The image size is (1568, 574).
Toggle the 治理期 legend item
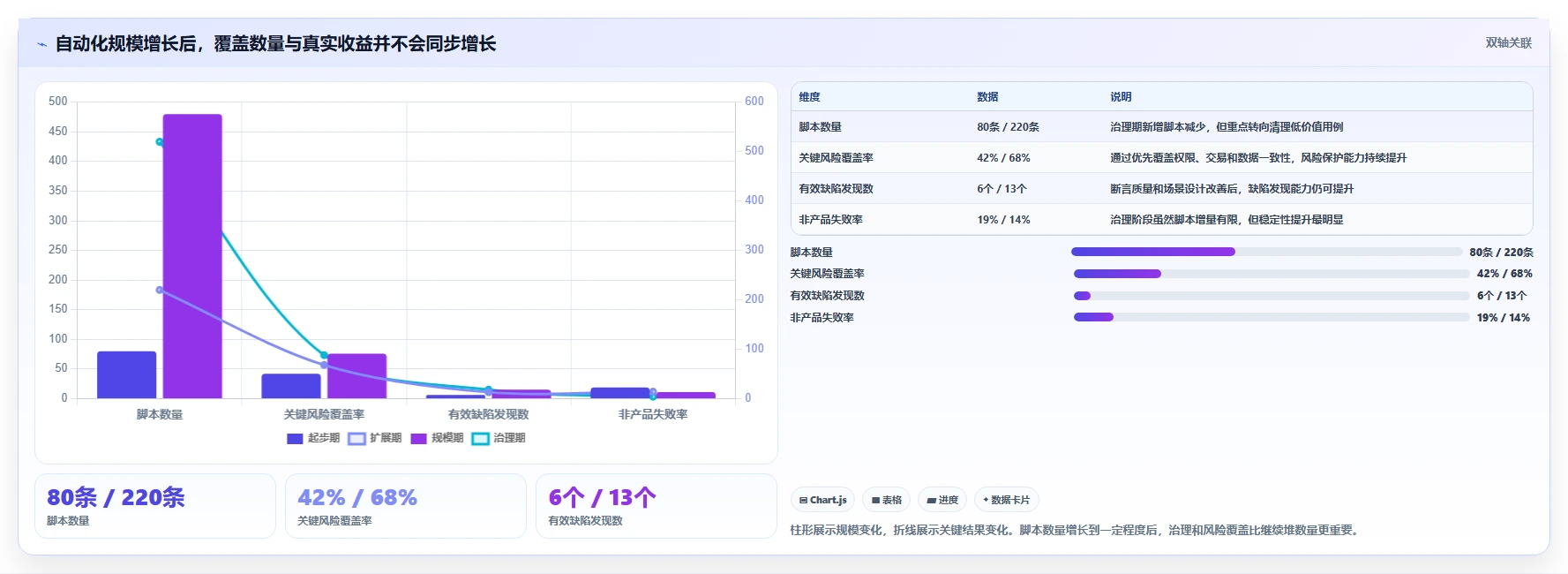click(499, 438)
